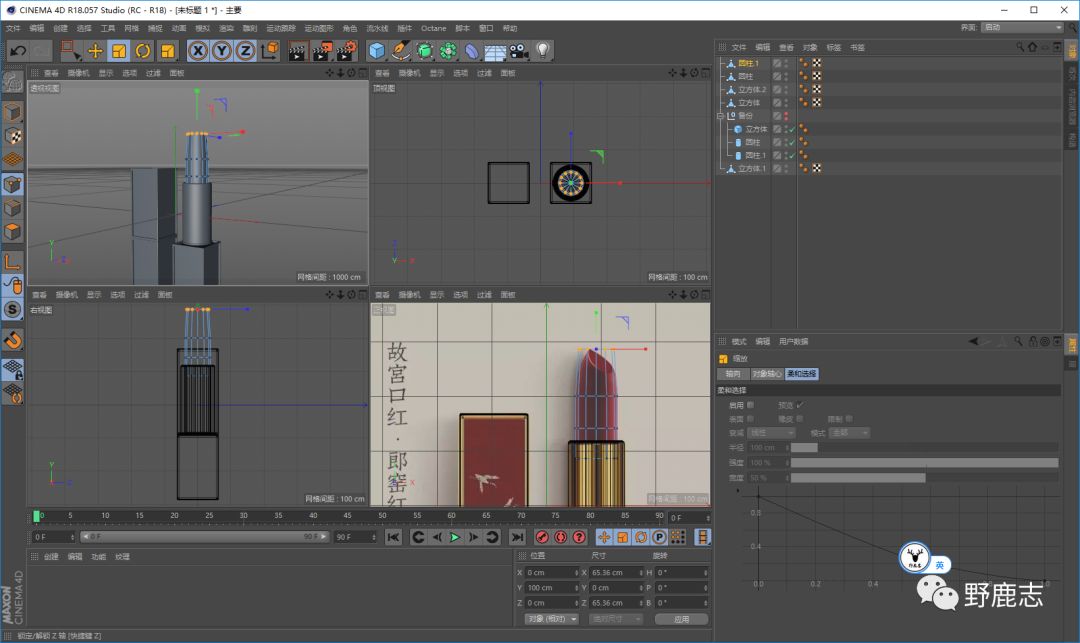
Task: Switch to the 对象轴心 tab
Action: [766, 374]
